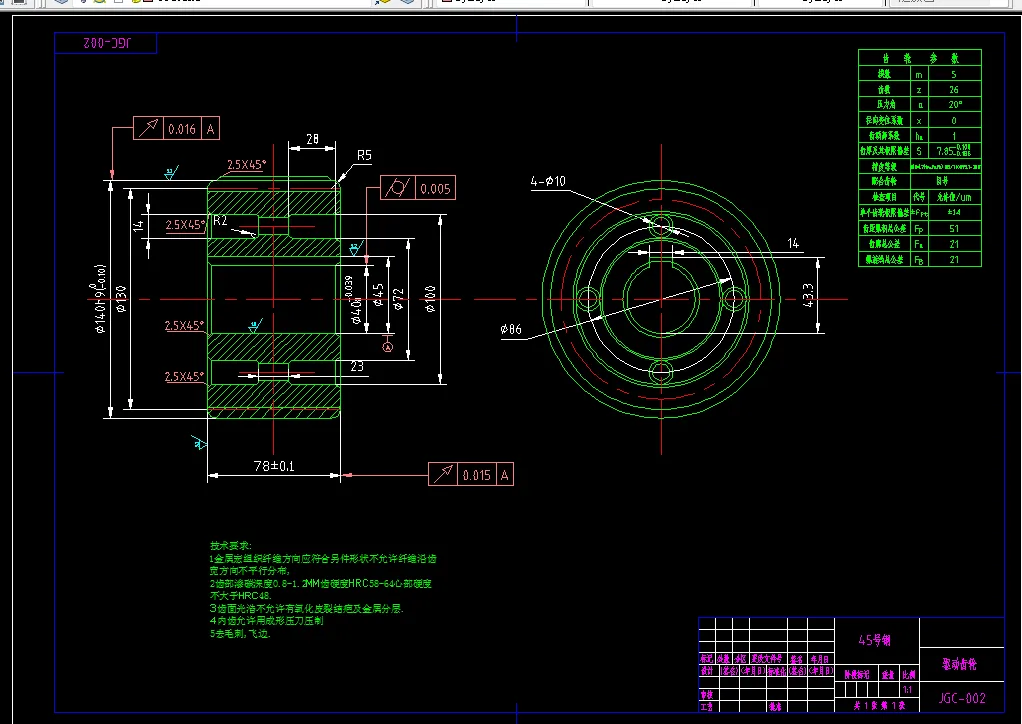This screenshot has width=1022, height=724.
Task: Select the 标准化 cell in the title block
Action: tap(776, 671)
